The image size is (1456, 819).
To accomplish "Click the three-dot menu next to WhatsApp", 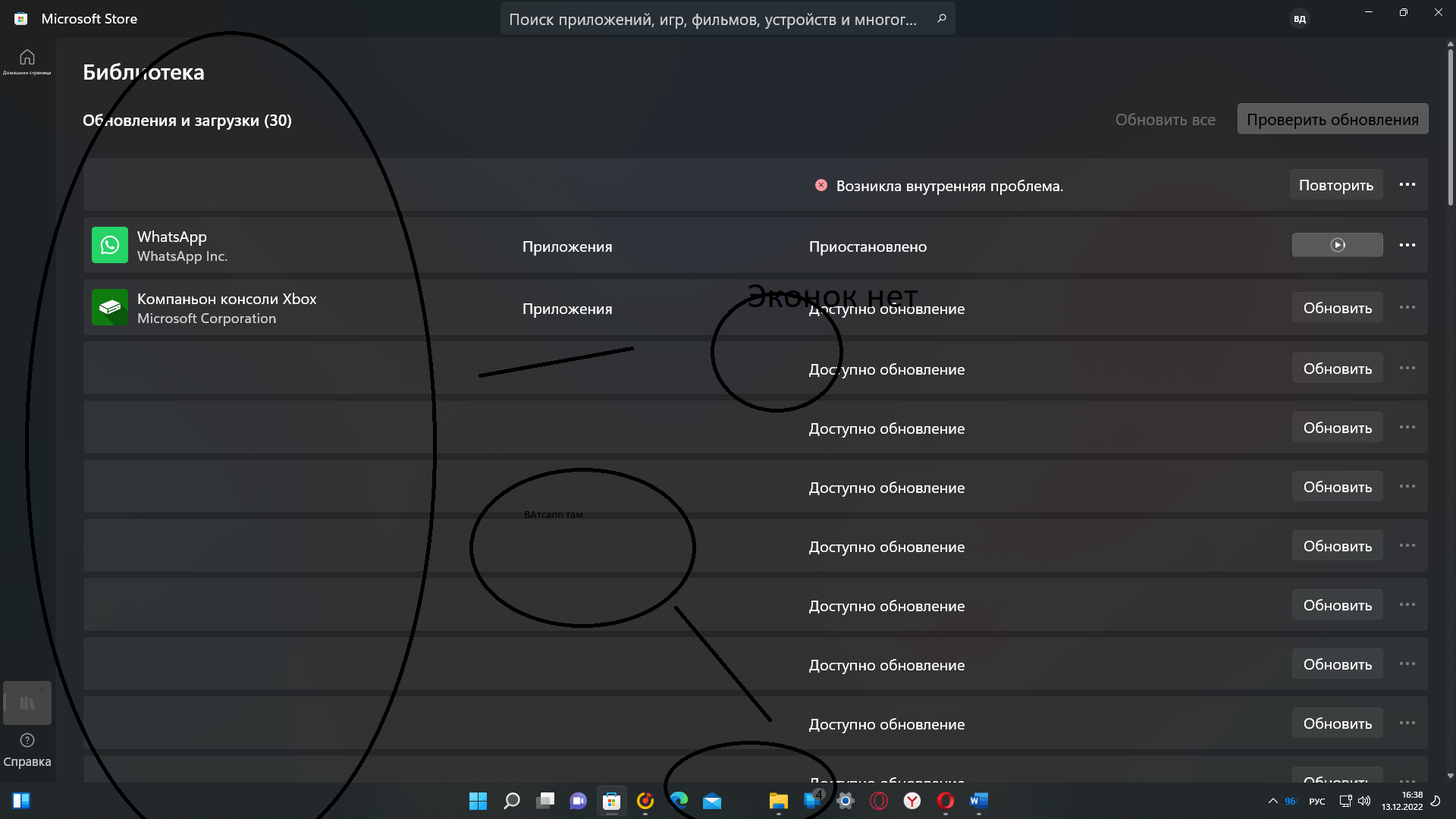I will pos(1407,245).
